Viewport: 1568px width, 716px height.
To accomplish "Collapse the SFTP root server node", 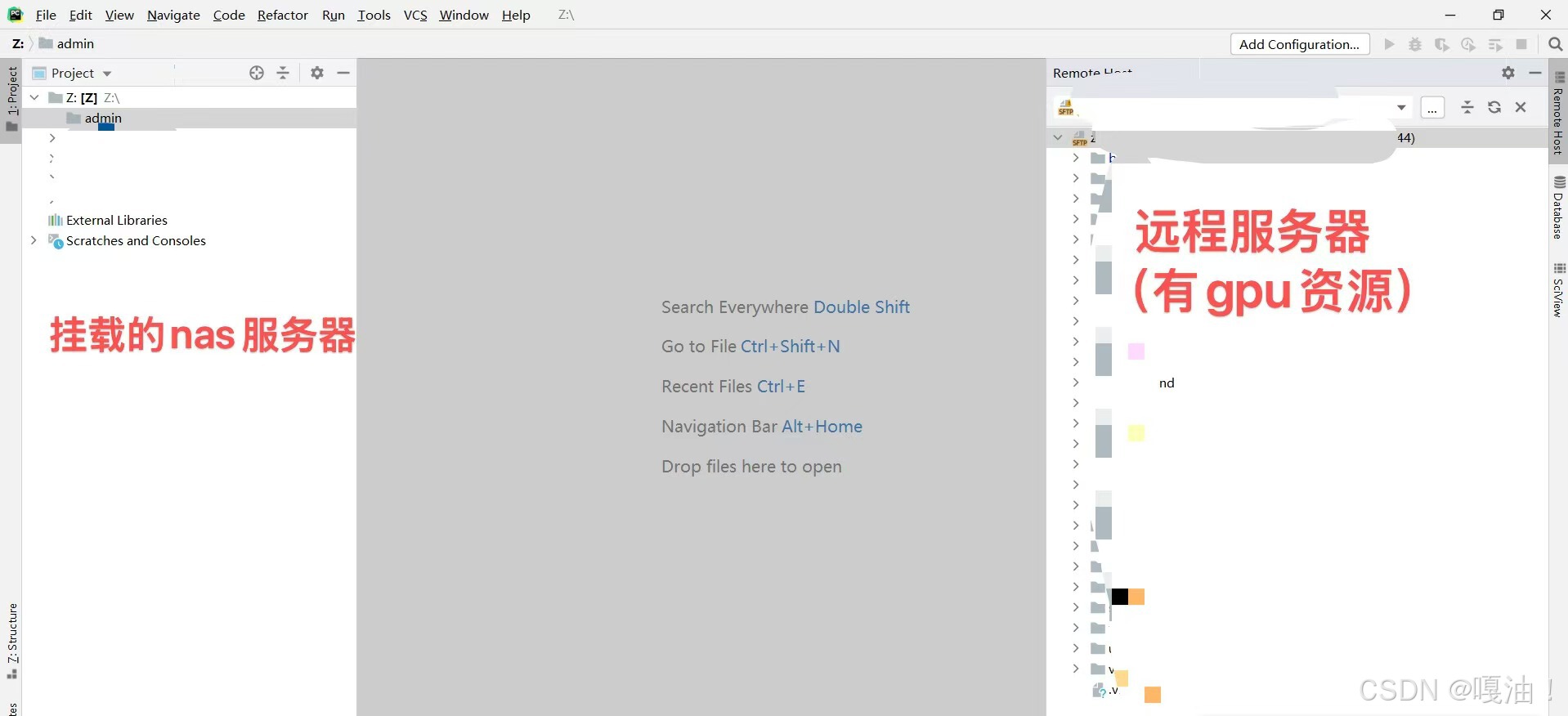I will (x=1058, y=137).
